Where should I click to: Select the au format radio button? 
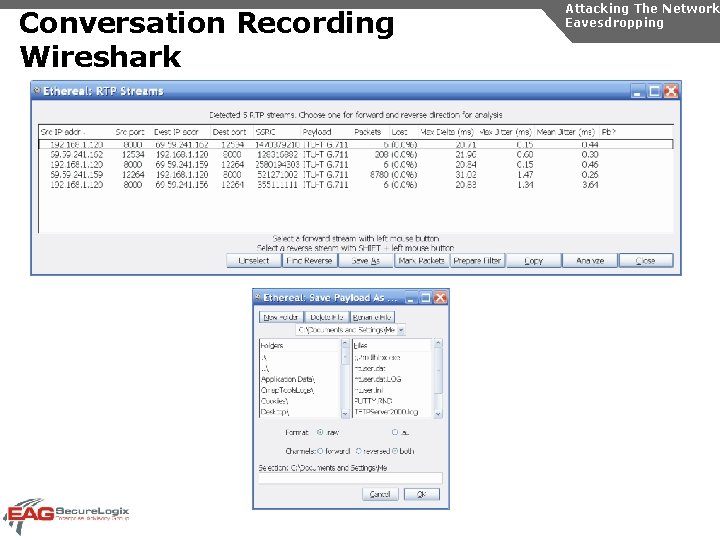pyautogui.click(x=395, y=432)
